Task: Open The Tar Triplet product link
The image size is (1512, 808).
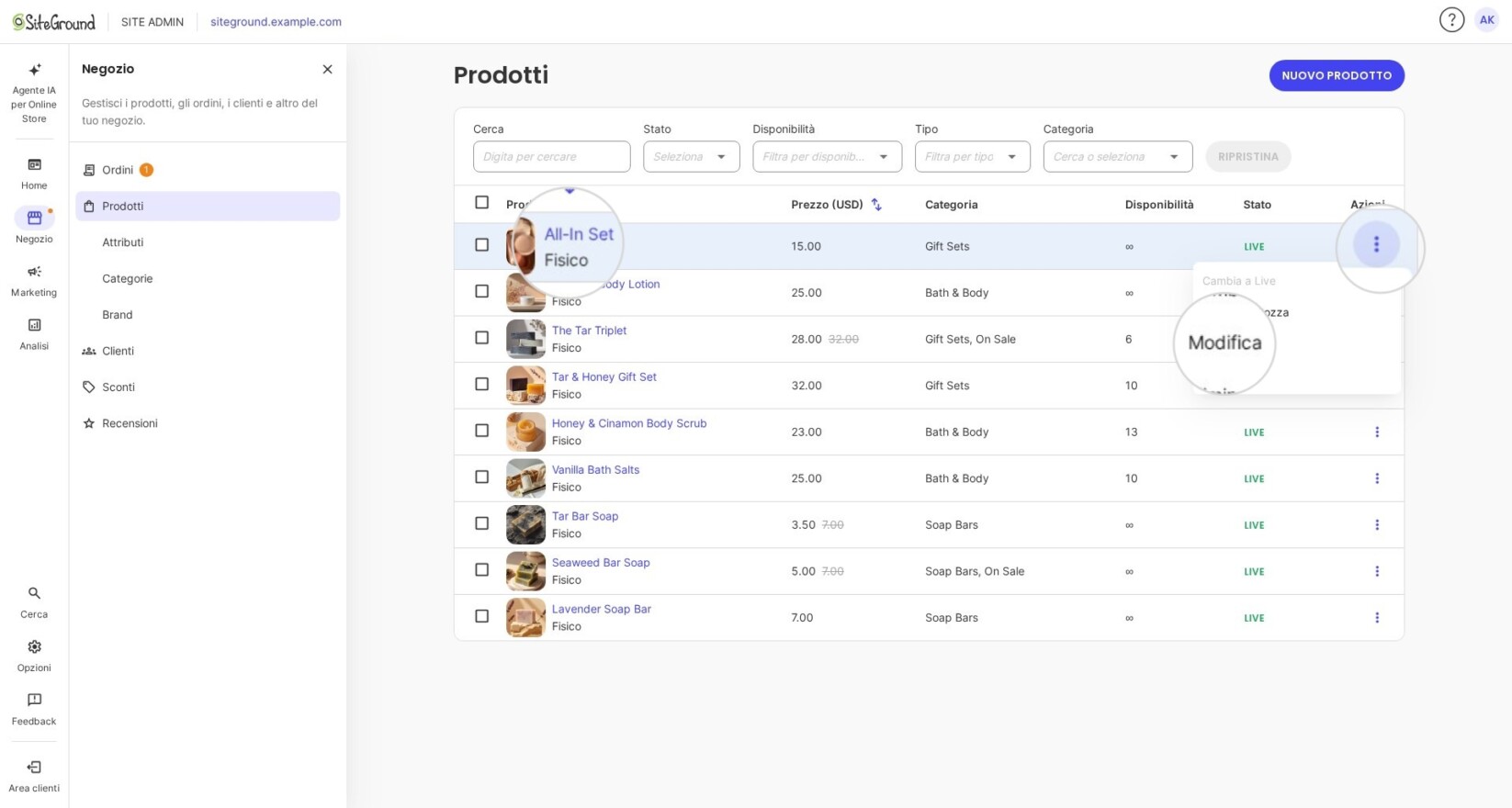Action: coord(589,331)
